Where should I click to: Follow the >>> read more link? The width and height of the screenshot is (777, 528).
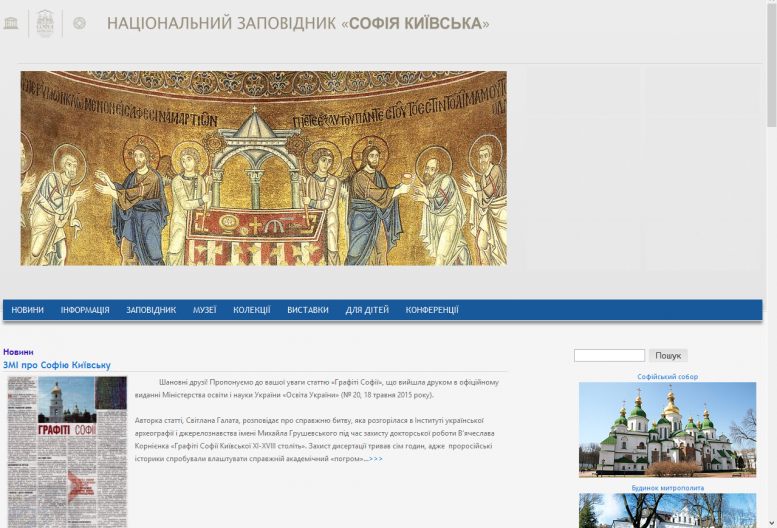tap(376, 459)
